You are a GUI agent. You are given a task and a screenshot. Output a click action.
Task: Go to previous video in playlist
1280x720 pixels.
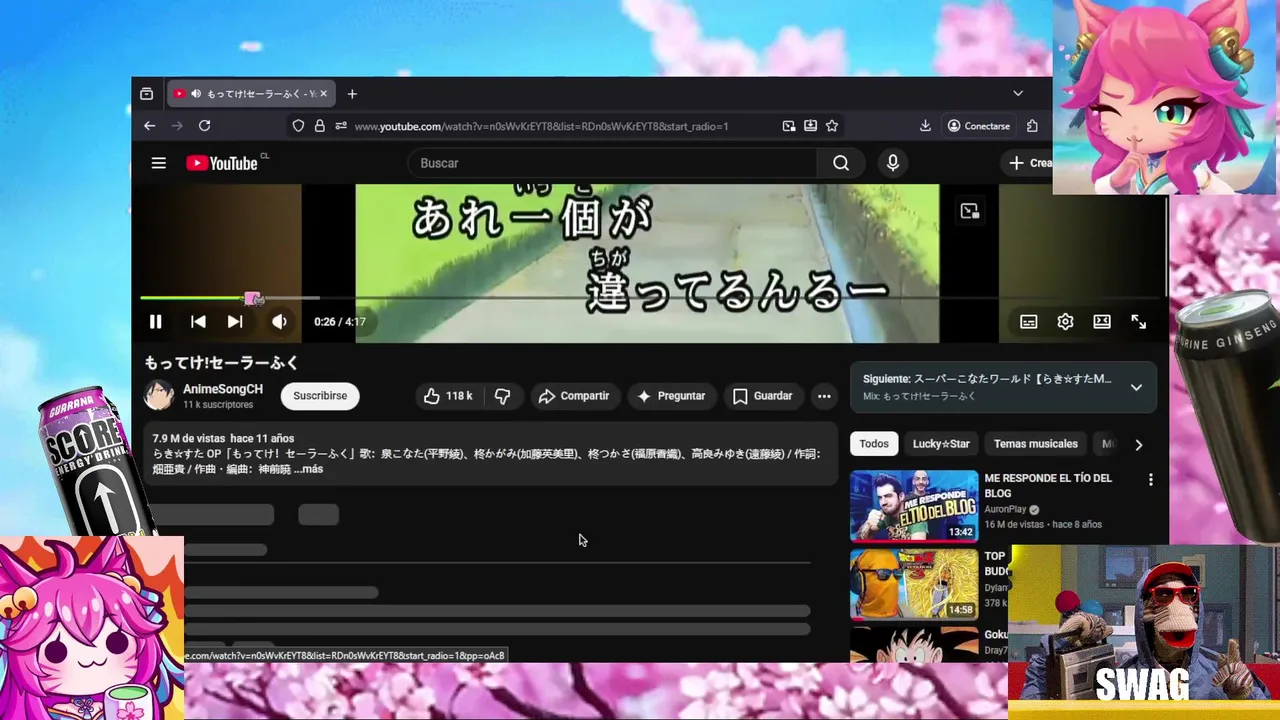(x=198, y=322)
